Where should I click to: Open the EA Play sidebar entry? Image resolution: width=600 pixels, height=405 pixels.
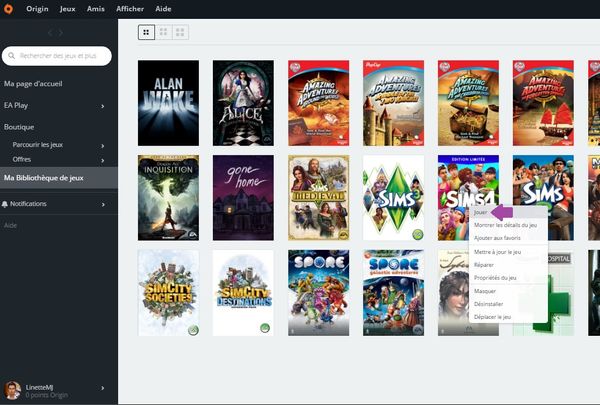[x=16, y=105]
